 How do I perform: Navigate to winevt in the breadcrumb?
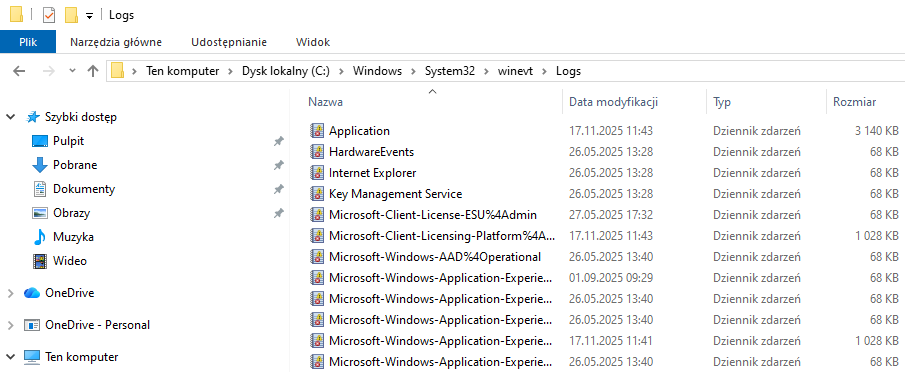click(515, 72)
